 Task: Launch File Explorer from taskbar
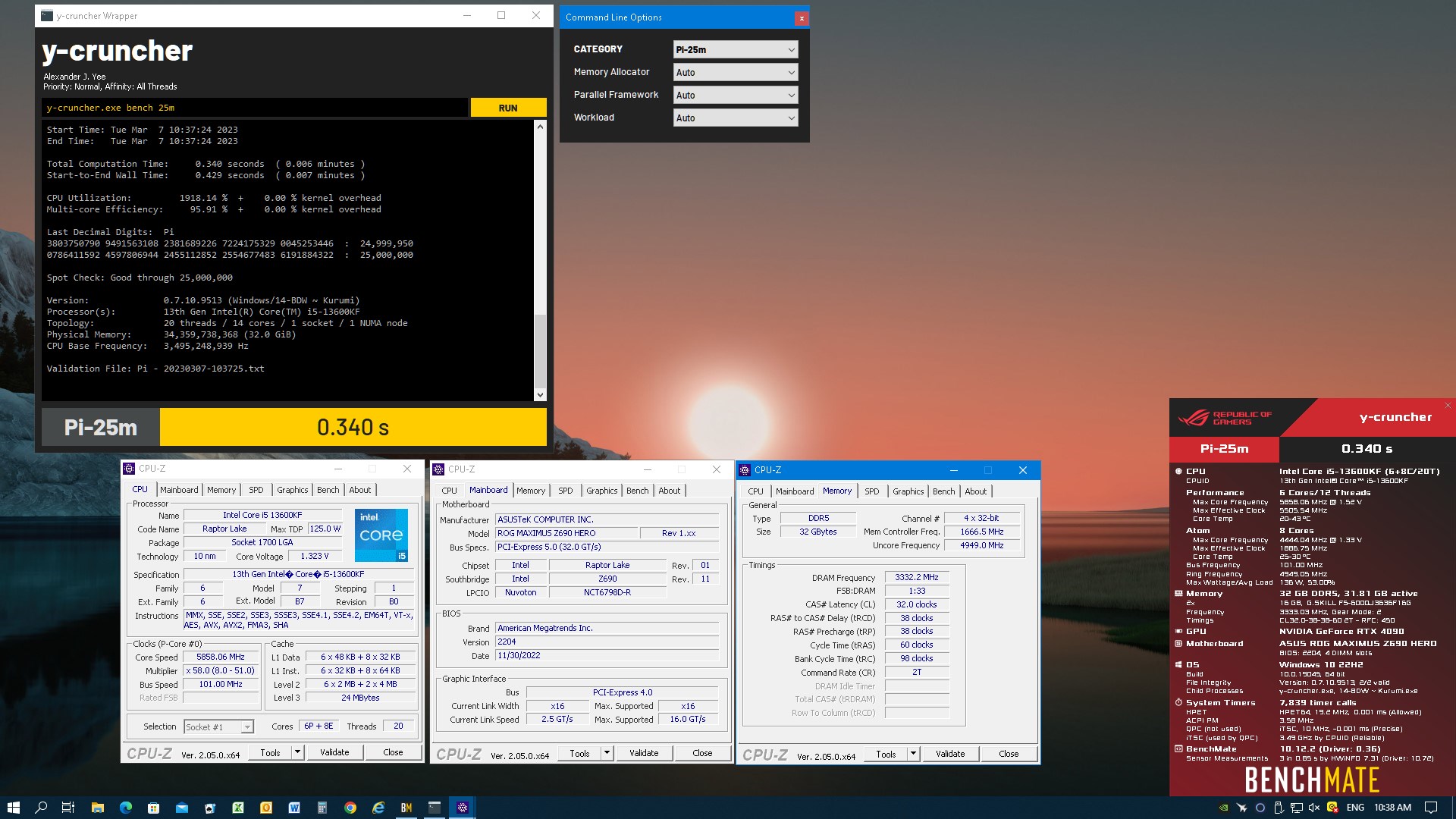tap(97, 808)
